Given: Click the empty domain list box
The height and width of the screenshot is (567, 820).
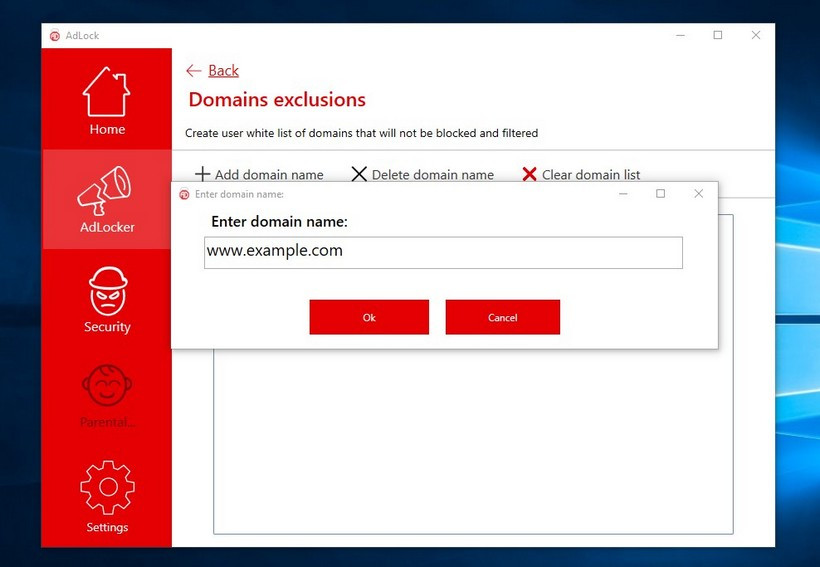Looking at the screenshot, I should 473,441.
